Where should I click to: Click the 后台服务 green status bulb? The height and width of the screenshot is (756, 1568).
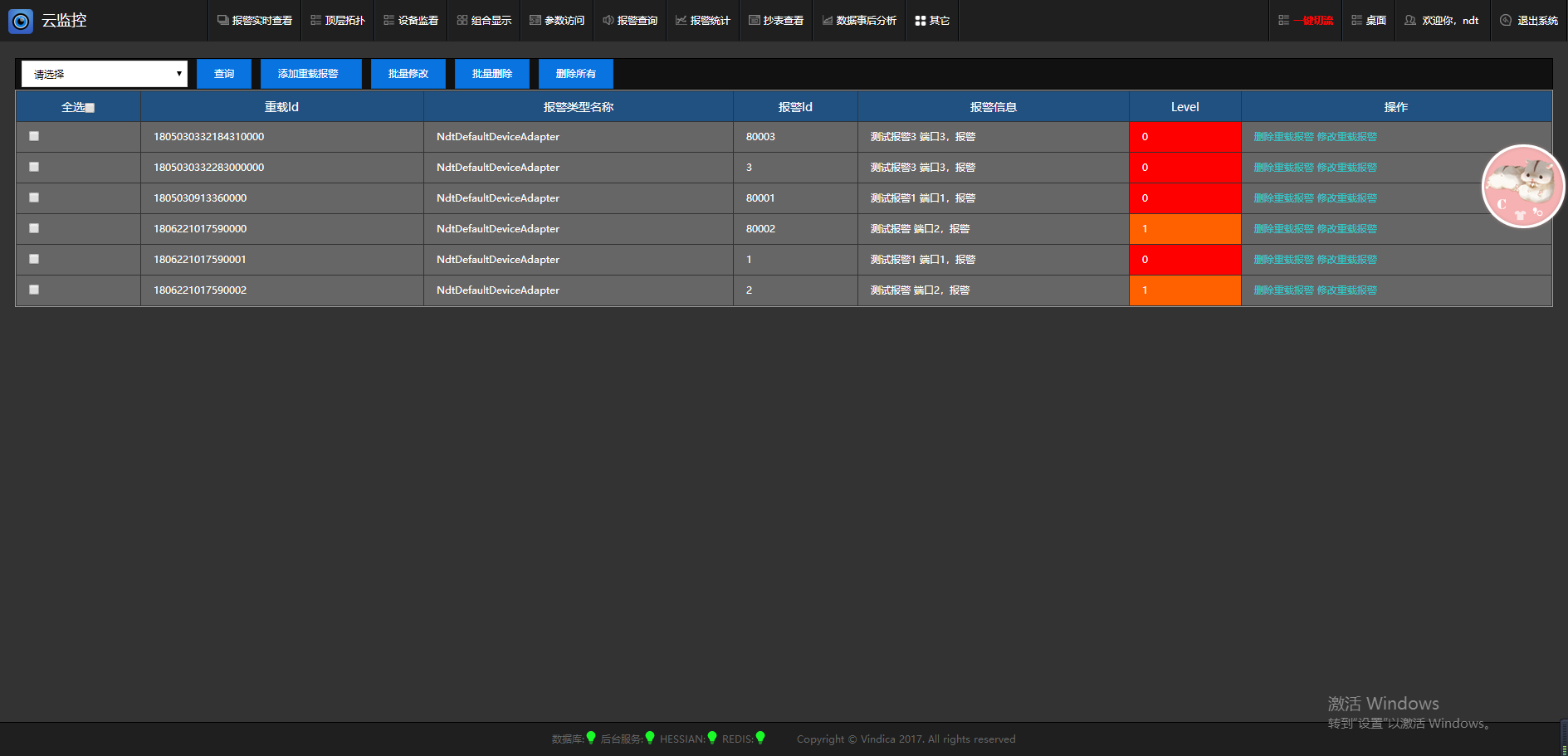pyautogui.click(x=650, y=738)
